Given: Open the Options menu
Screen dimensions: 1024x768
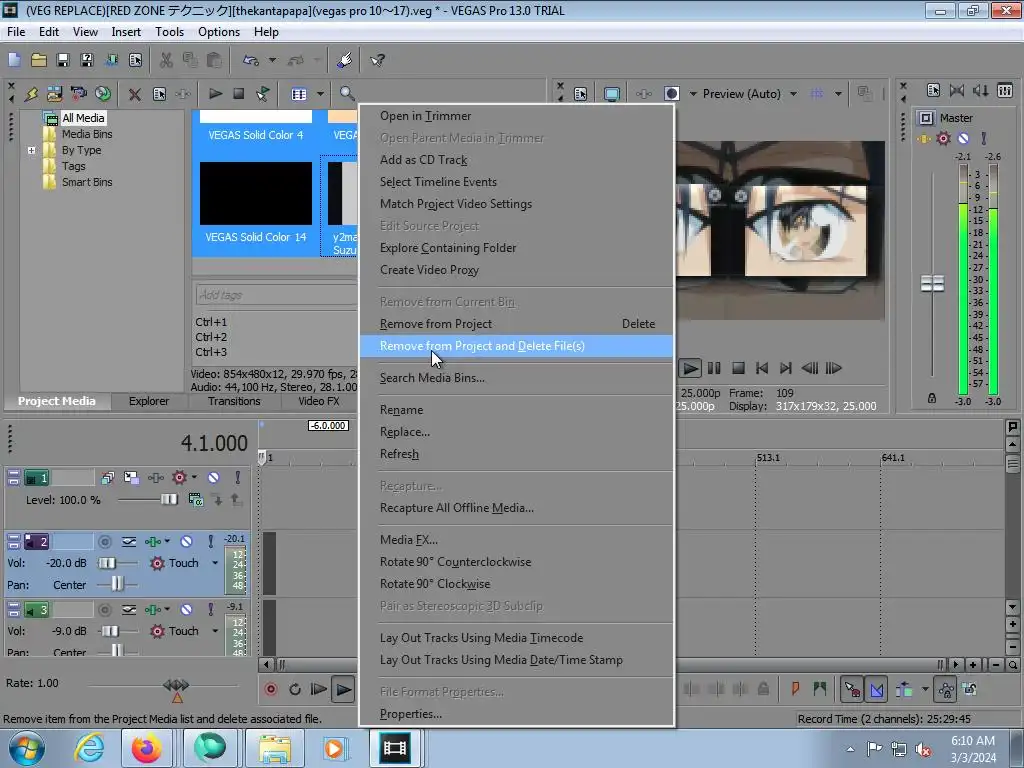Looking at the screenshot, I should [219, 32].
